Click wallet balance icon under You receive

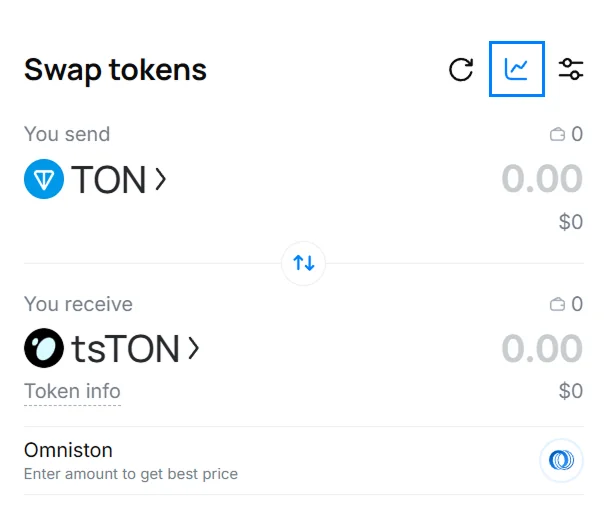click(x=558, y=304)
